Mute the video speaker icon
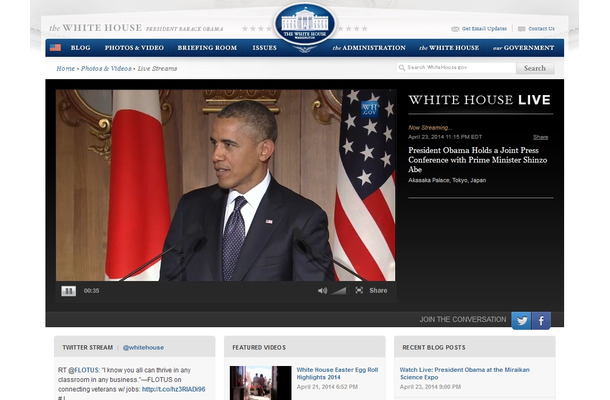Screen dimensions: 610x400 click(322, 291)
